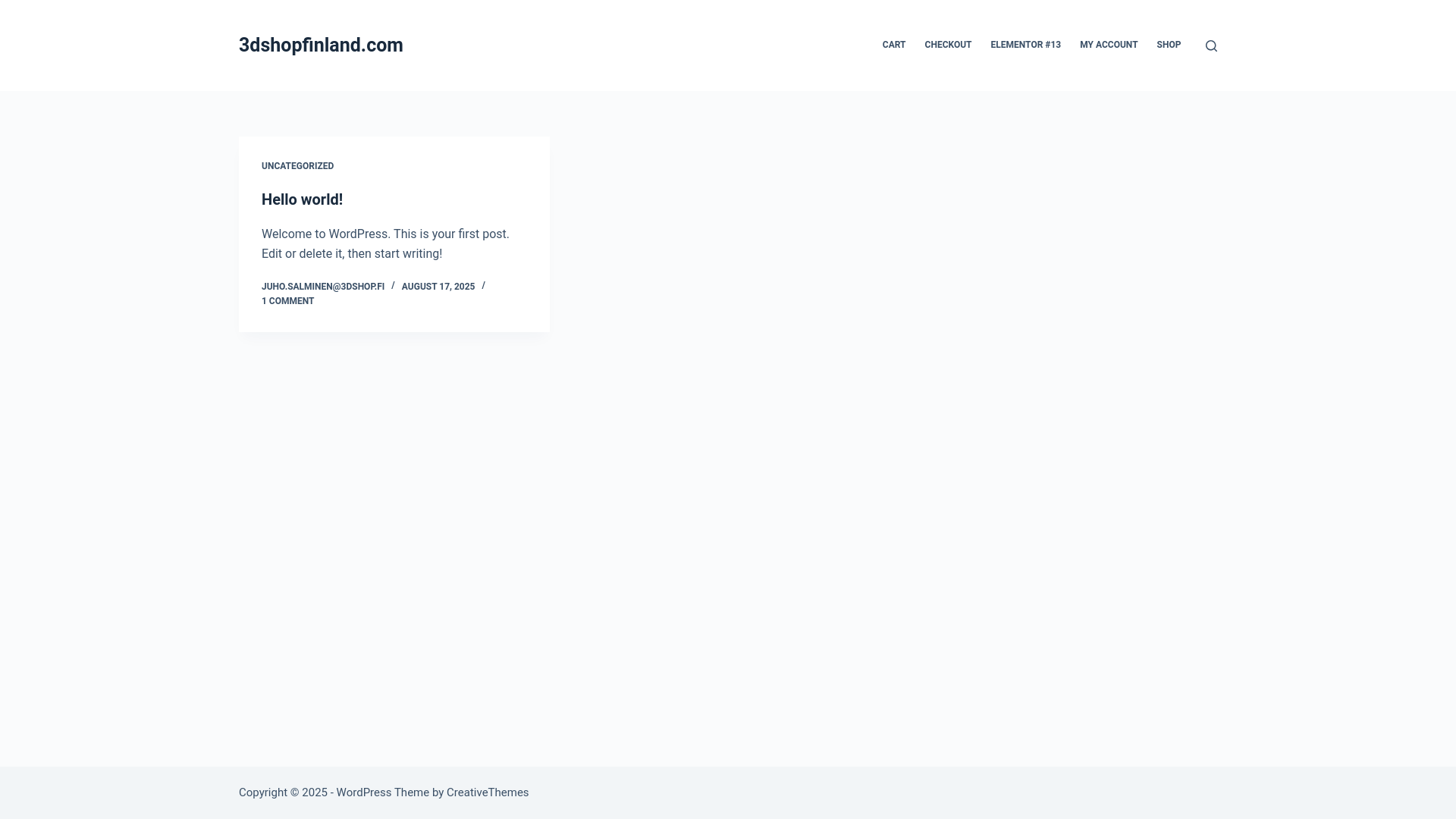Screen dimensions: 1456x819
Task: Follow the CreativeThemes footer link
Action: (488, 792)
